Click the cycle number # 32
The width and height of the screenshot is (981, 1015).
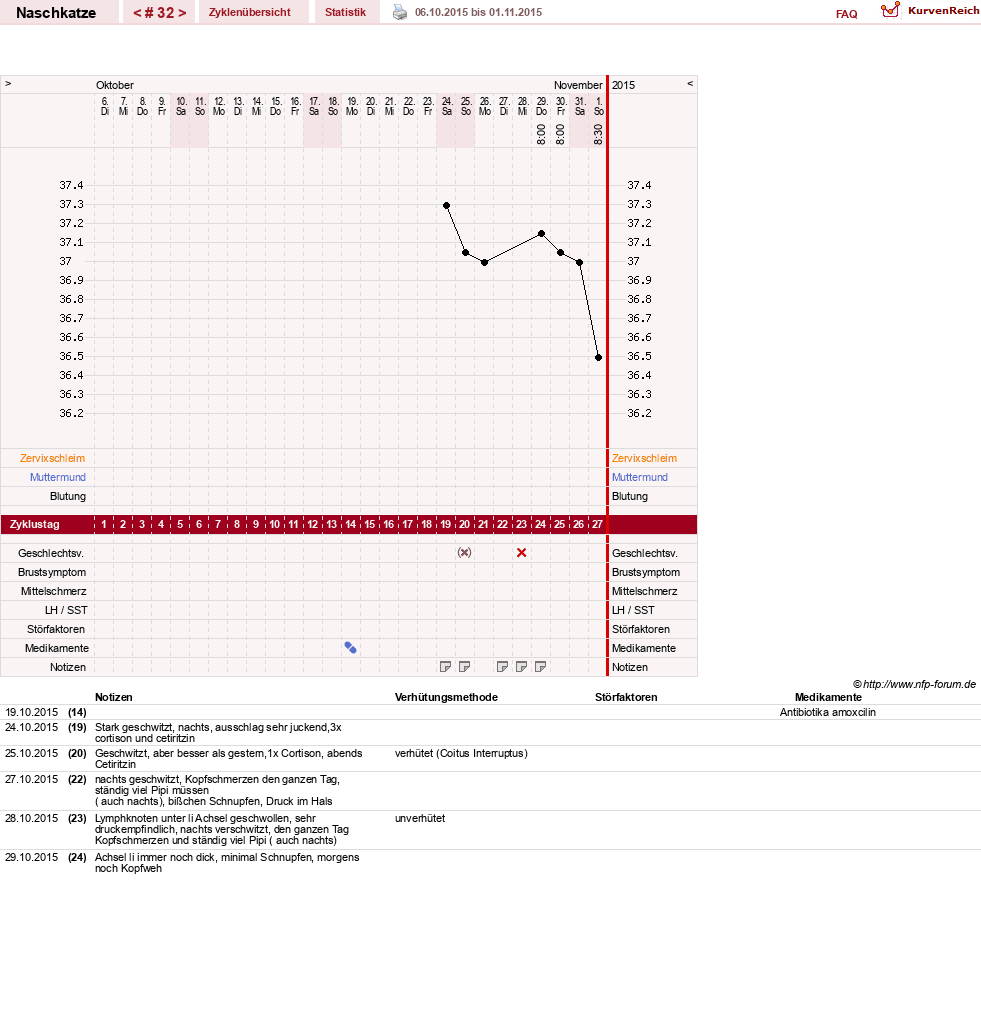pos(159,13)
